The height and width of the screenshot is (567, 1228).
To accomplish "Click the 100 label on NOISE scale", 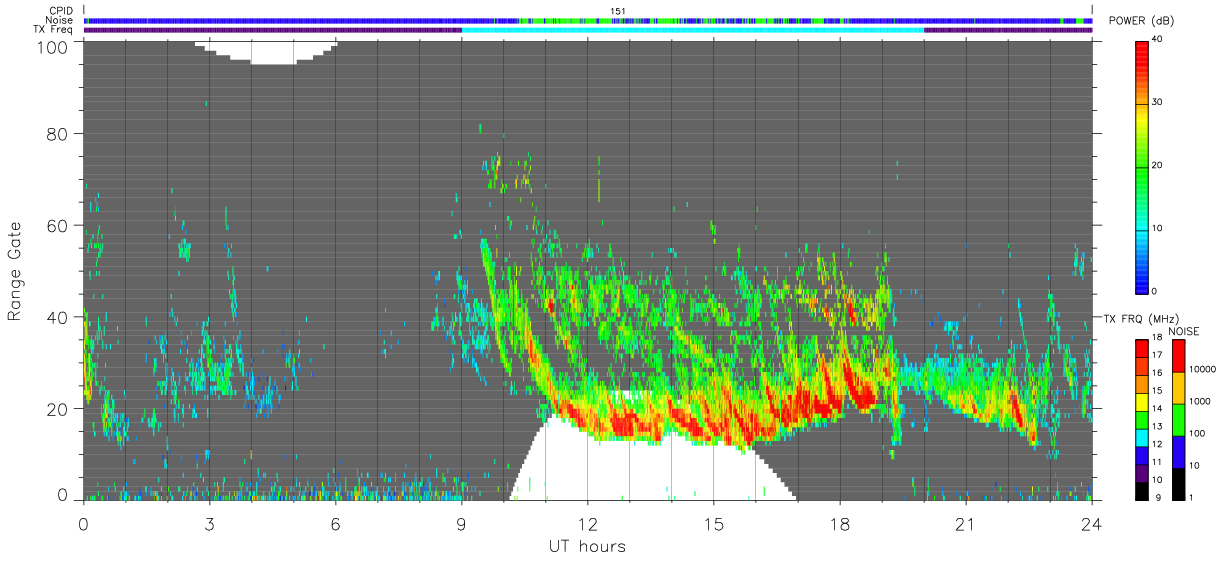I will coord(1197,433).
